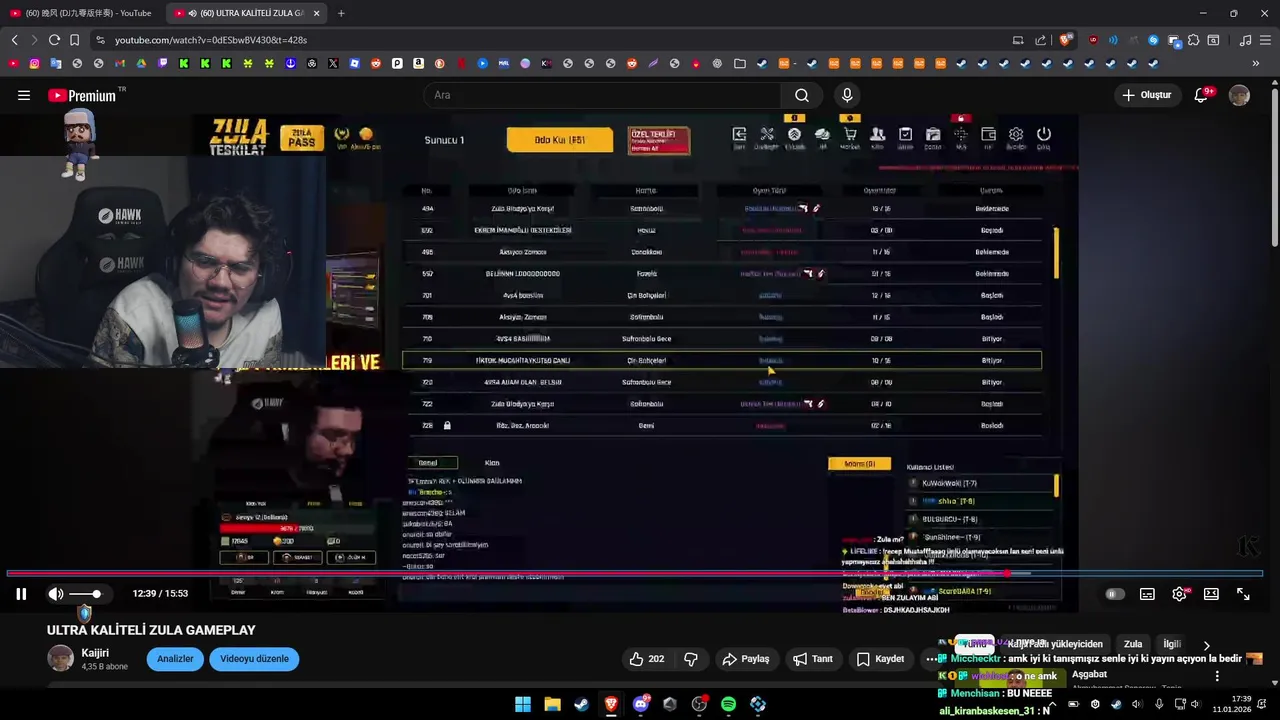Enter fullscreen with the player corner icon
The image size is (1280, 720).
[x=1243, y=594]
